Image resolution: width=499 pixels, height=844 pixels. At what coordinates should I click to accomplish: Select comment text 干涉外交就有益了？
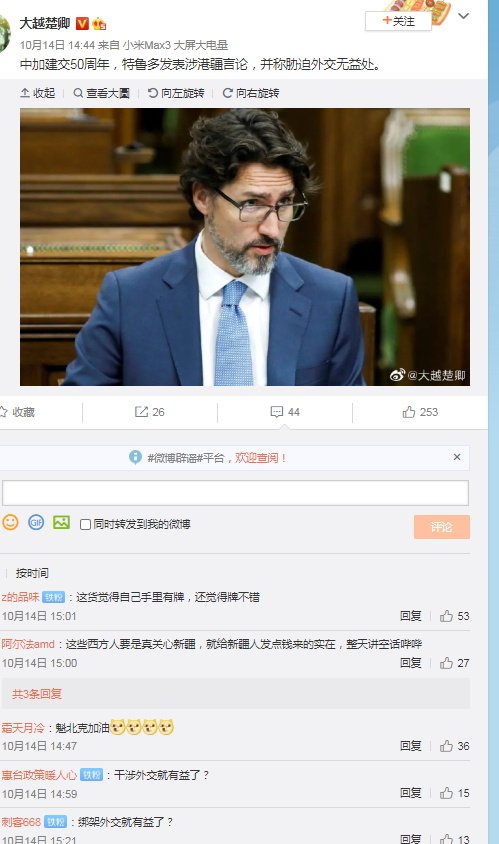(x=161, y=775)
